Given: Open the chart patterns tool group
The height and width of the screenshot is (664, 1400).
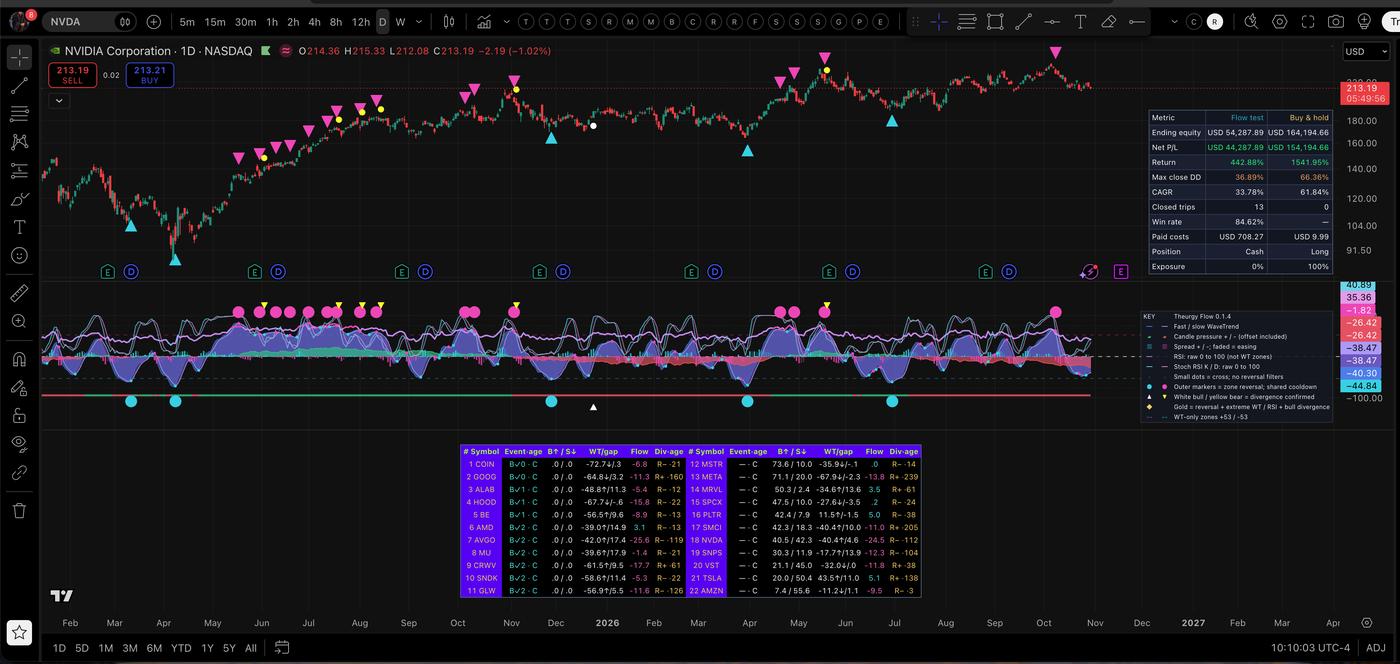Looking at the screenshot, I should 19,142.
